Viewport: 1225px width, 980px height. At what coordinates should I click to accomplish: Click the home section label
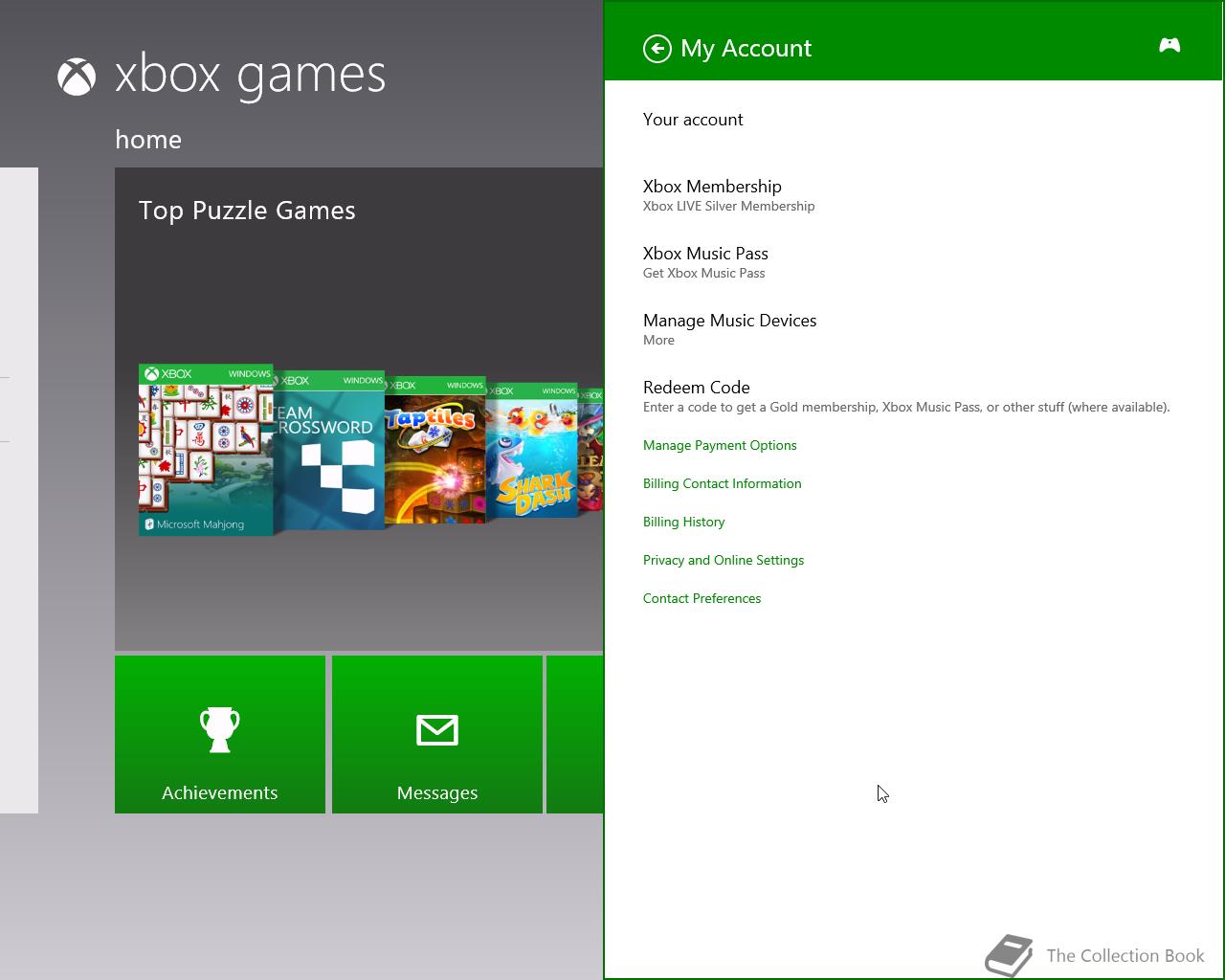tap(148, 140)
